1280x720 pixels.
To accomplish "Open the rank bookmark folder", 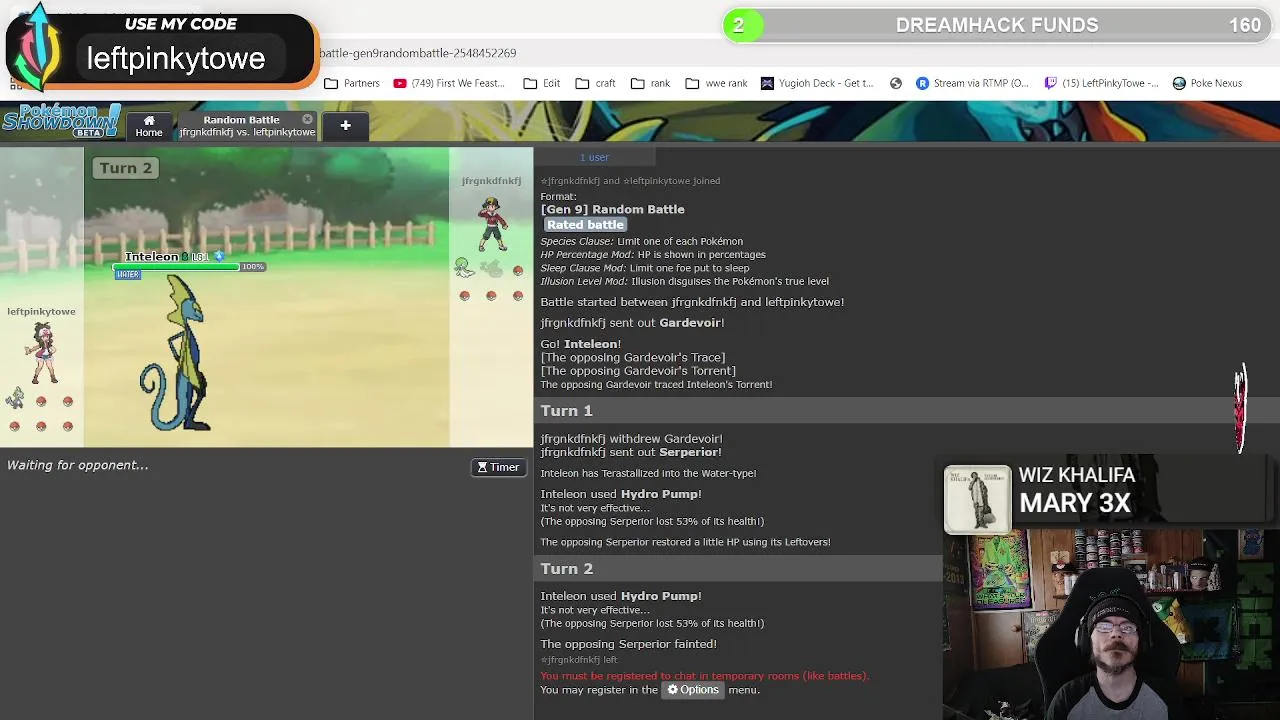I will [x=651, y=83].
